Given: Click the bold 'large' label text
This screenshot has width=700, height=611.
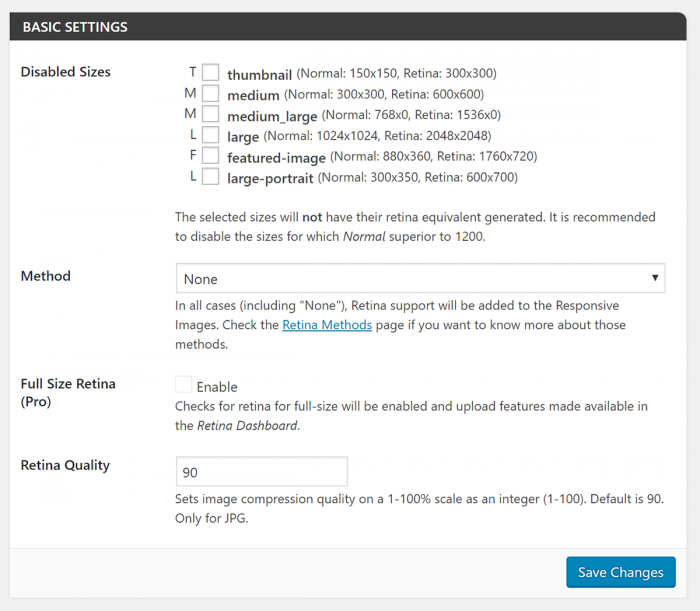Looking at the screenshot, I should (x=243, y=136).
